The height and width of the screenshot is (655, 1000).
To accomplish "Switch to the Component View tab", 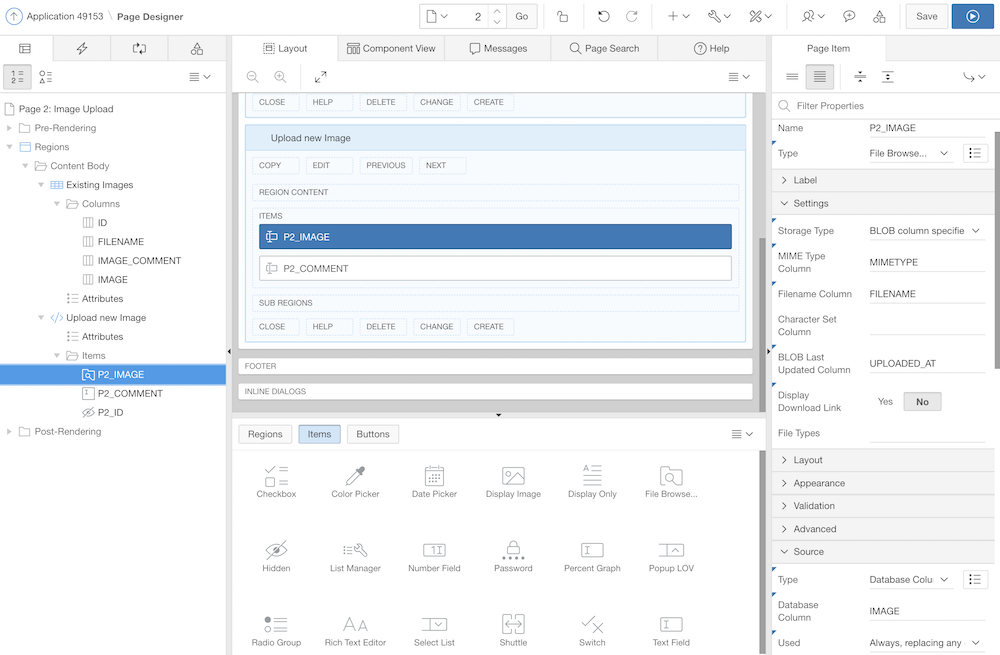I will 391,47.
